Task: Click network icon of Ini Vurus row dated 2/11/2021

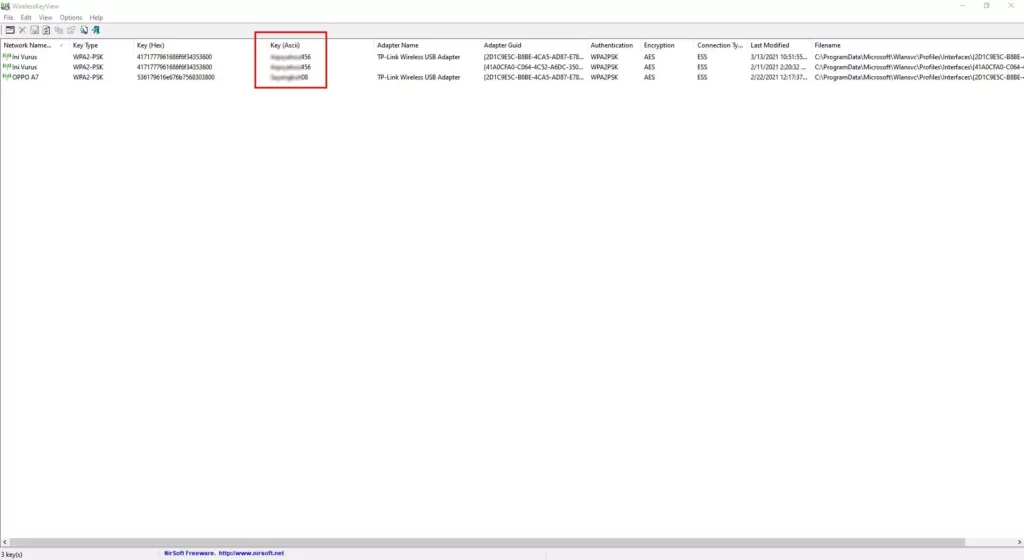Action: [x=7, y=67]
